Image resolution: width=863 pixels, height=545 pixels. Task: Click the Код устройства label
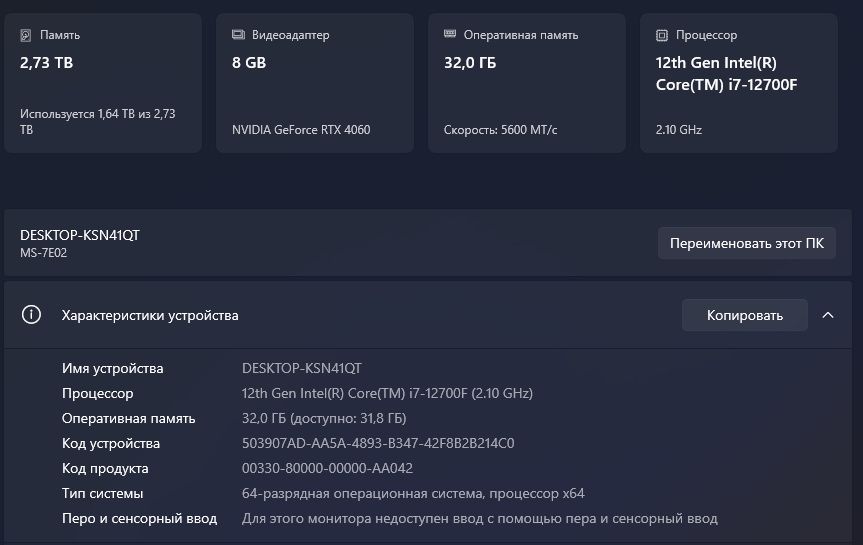[111, 444]
